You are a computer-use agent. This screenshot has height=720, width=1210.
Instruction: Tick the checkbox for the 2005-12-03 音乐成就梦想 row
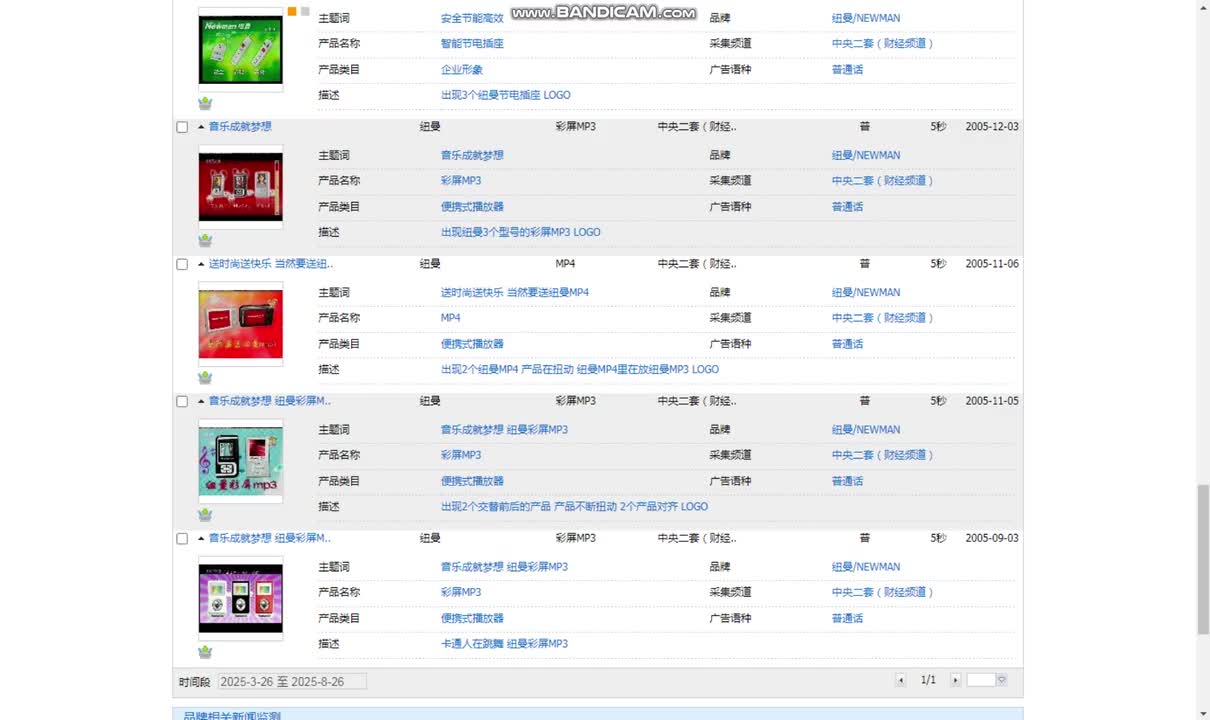[x=182, y=127]
